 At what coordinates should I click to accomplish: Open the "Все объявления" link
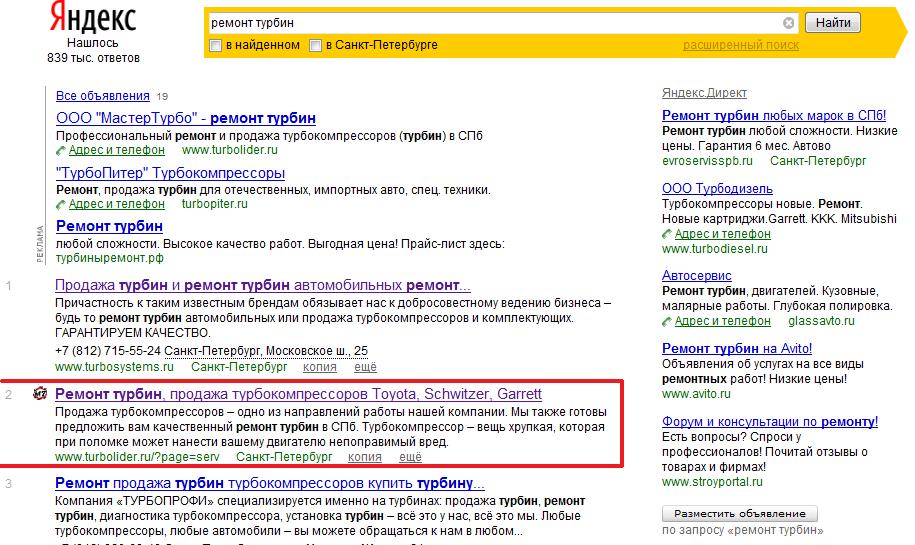[x=103, y=96]
